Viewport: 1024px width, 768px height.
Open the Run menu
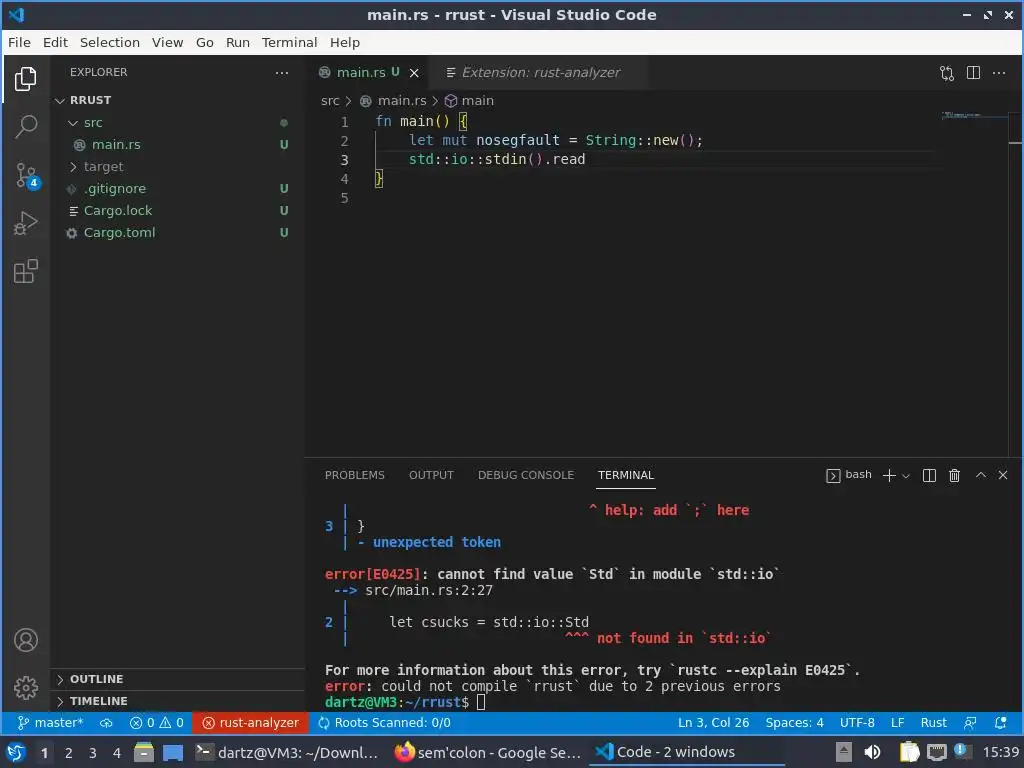click(238, 42)
